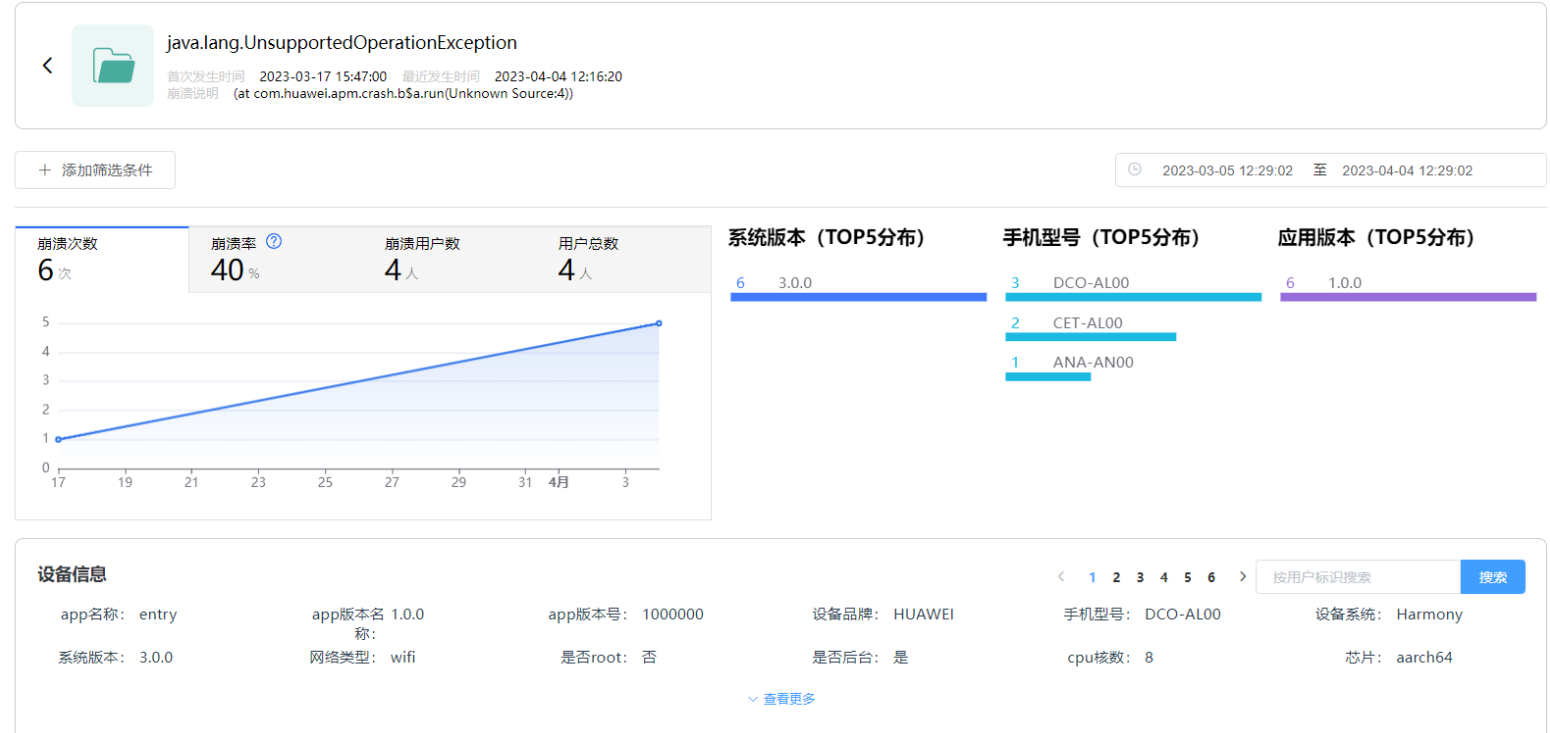
Task: Select page 1 in pagination
Action: [1093, 577]
